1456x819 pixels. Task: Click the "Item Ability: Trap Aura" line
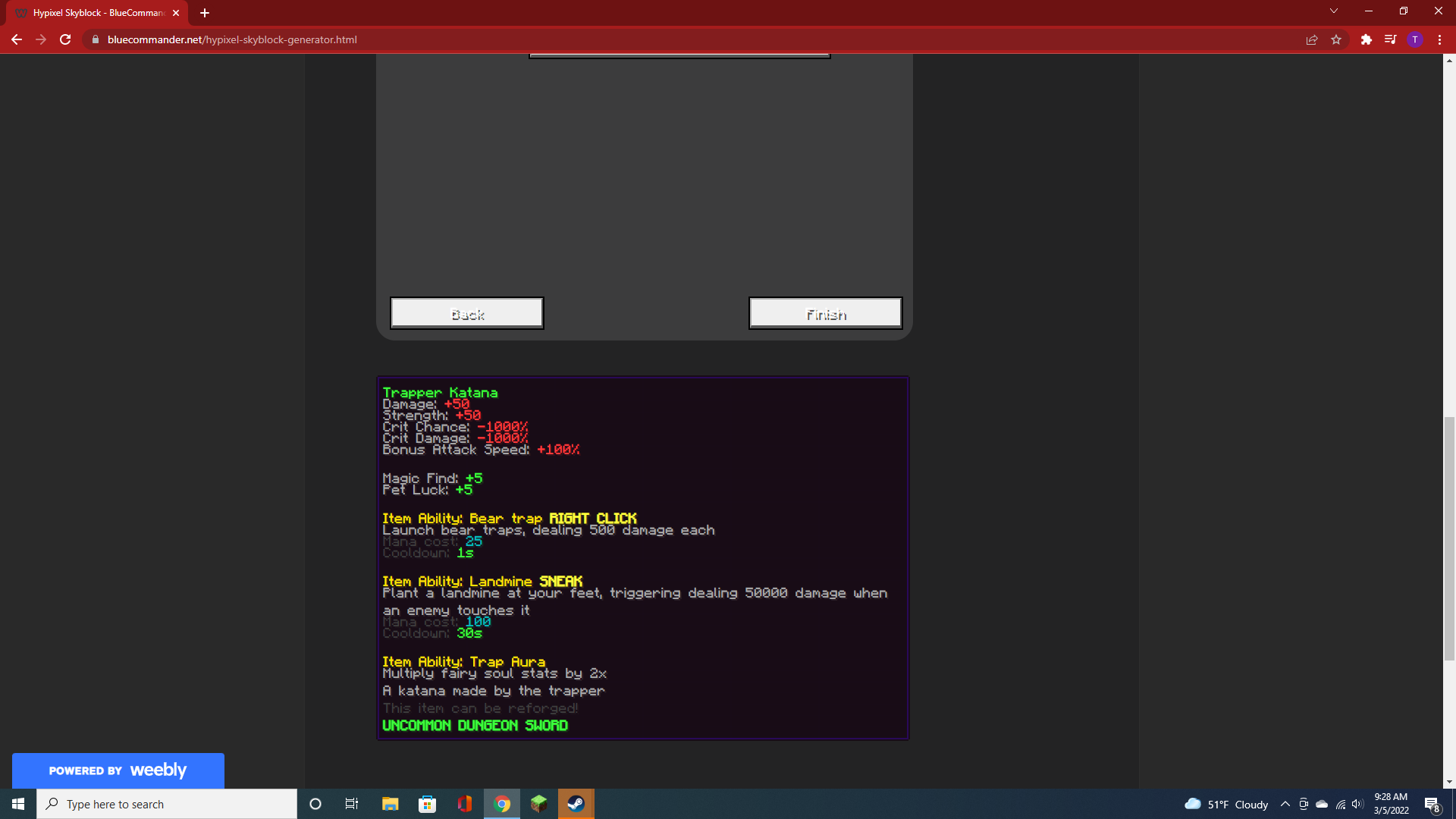(463, 662)
